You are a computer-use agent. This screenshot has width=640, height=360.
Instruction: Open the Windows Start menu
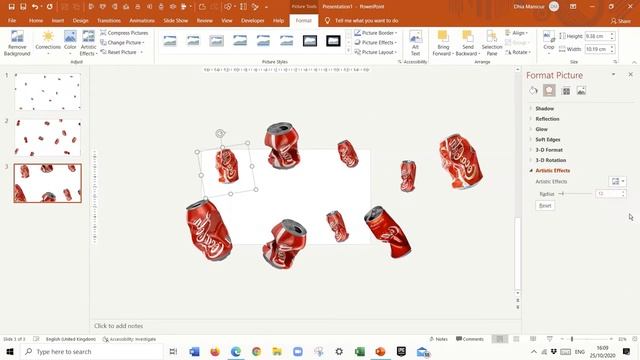coord(10,351)
